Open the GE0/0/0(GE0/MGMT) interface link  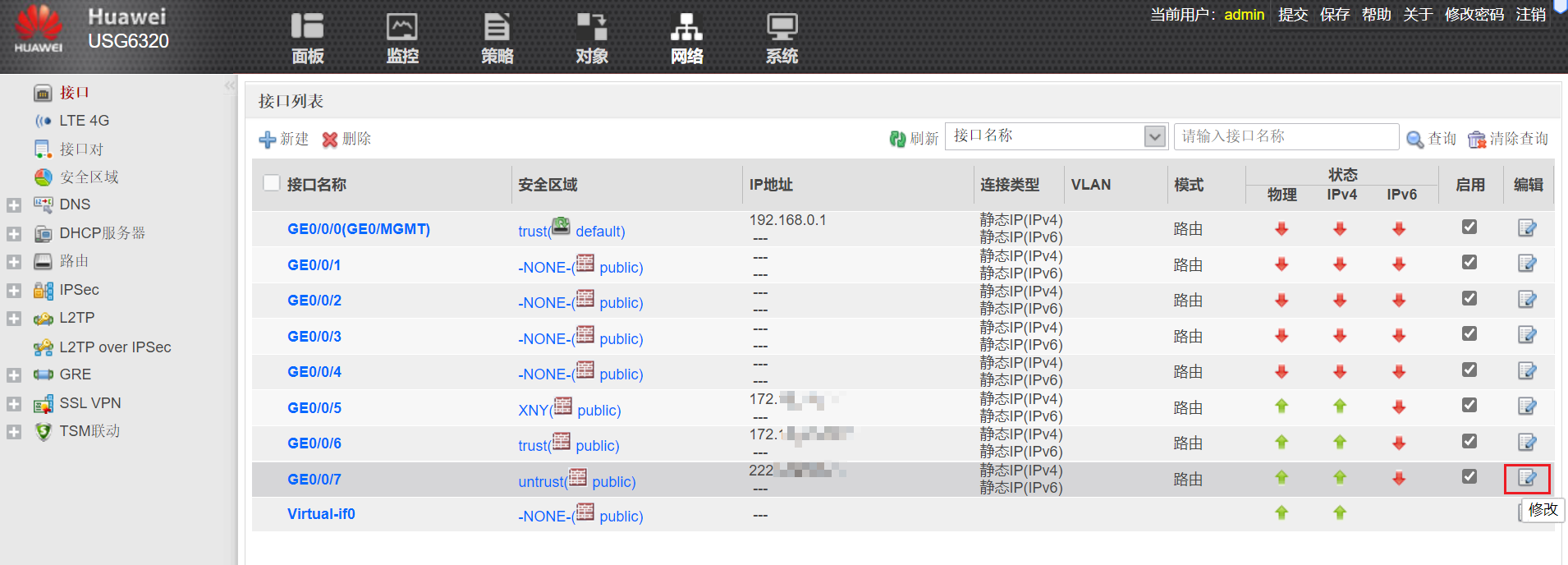(359, 229)
